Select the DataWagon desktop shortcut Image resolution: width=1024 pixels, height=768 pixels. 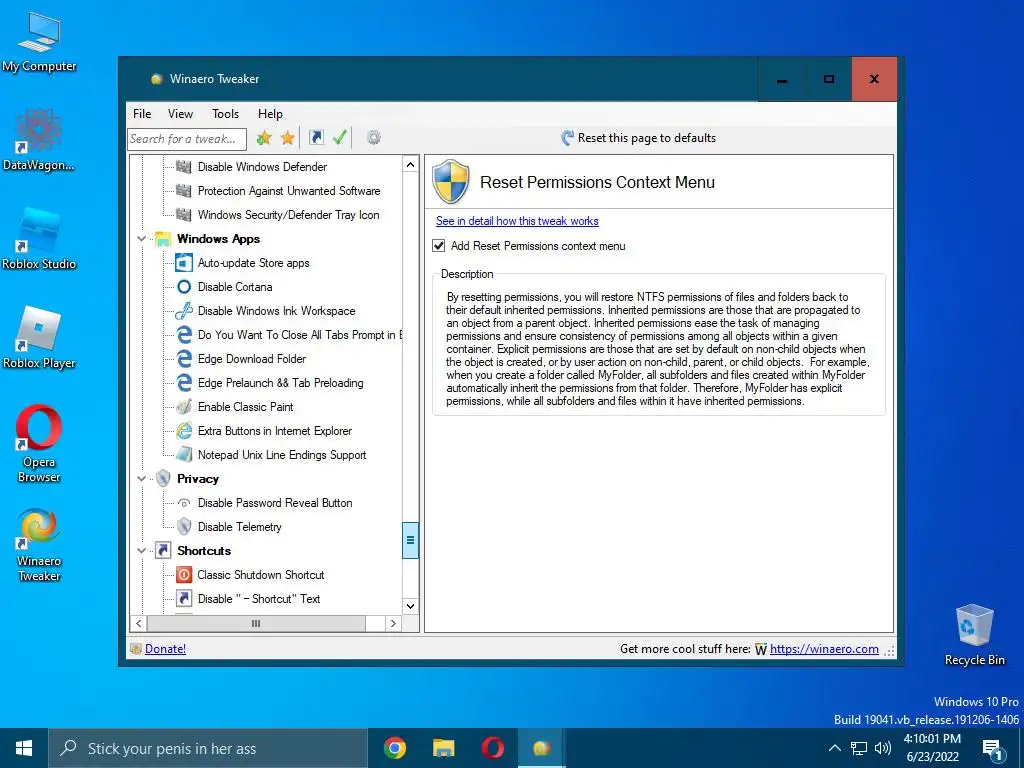click(x=39, y=140)
